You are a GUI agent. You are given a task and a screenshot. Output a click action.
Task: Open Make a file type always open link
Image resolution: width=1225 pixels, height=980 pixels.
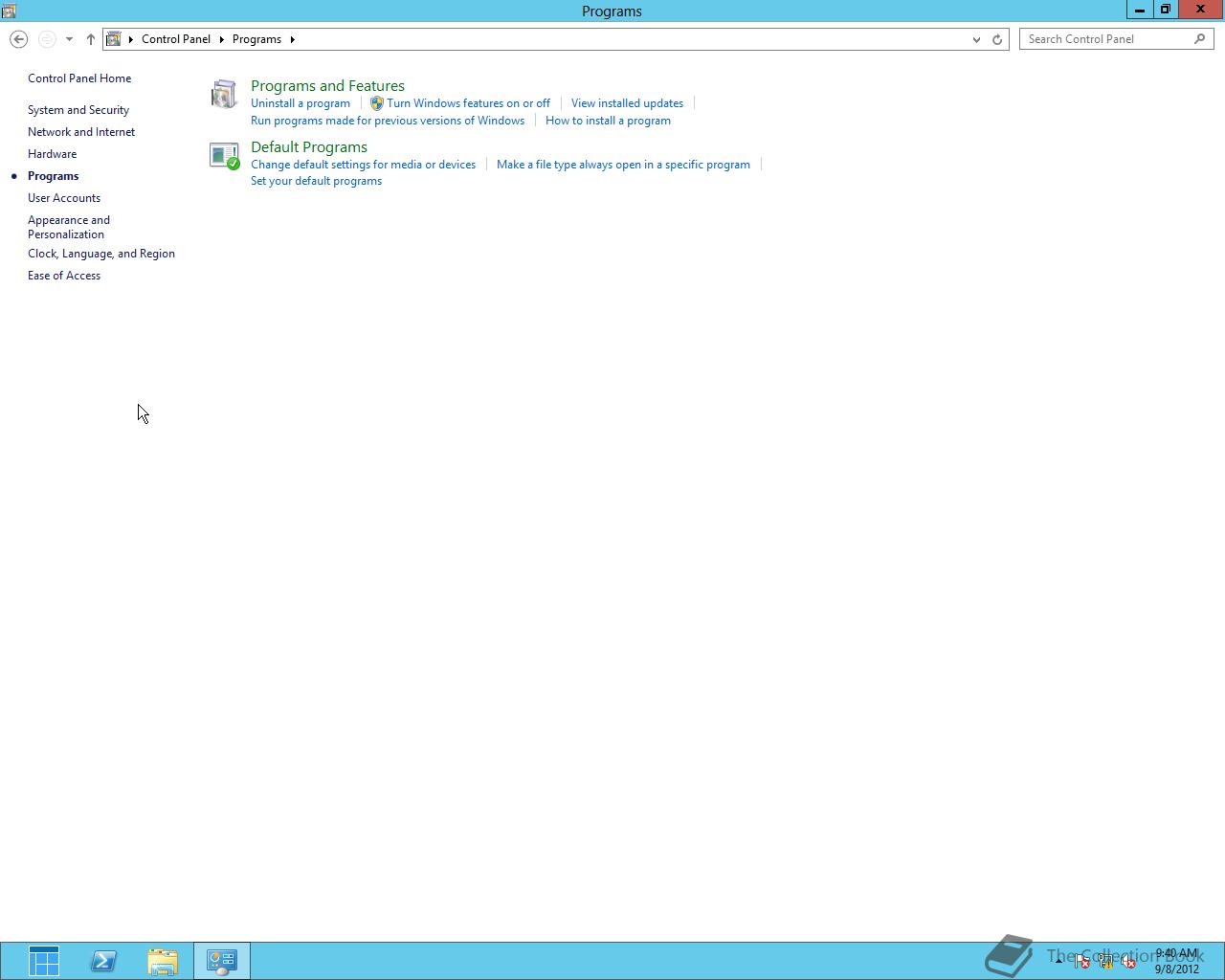623,165
